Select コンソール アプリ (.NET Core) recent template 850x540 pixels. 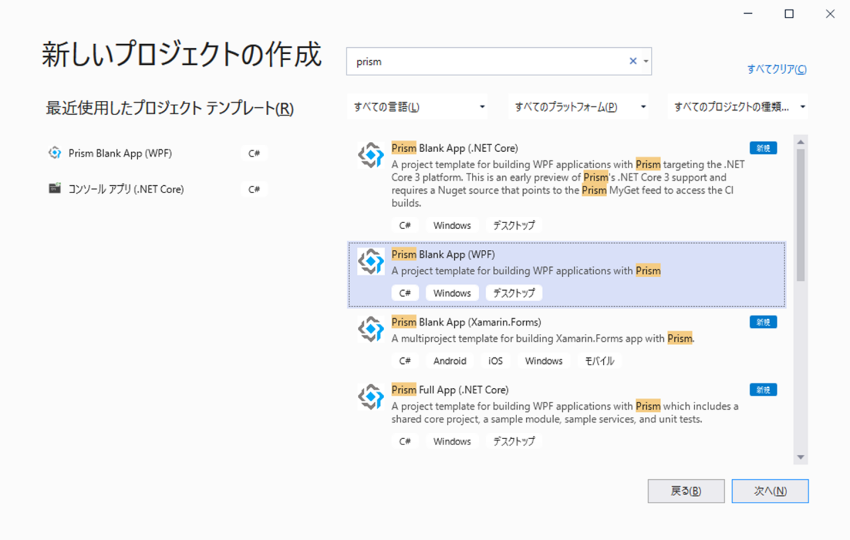tap(126, 189)
